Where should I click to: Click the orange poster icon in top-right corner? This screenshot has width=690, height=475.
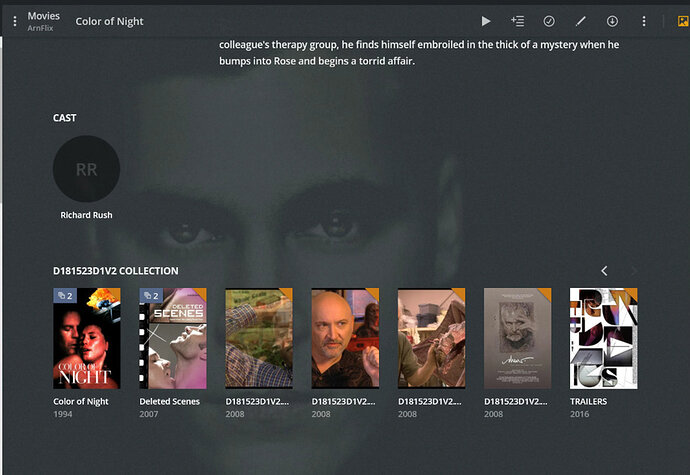pyautogui.click(x=683, y=21)
